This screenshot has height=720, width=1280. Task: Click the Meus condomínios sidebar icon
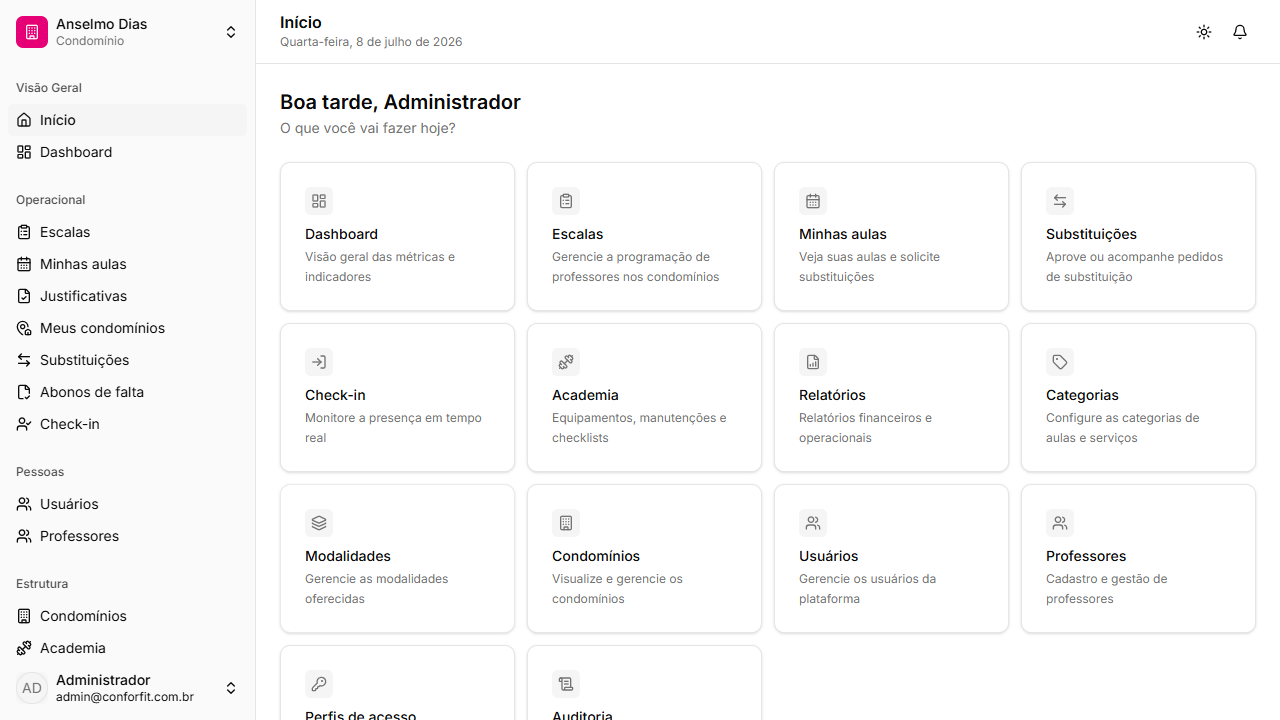click(24, 328)
